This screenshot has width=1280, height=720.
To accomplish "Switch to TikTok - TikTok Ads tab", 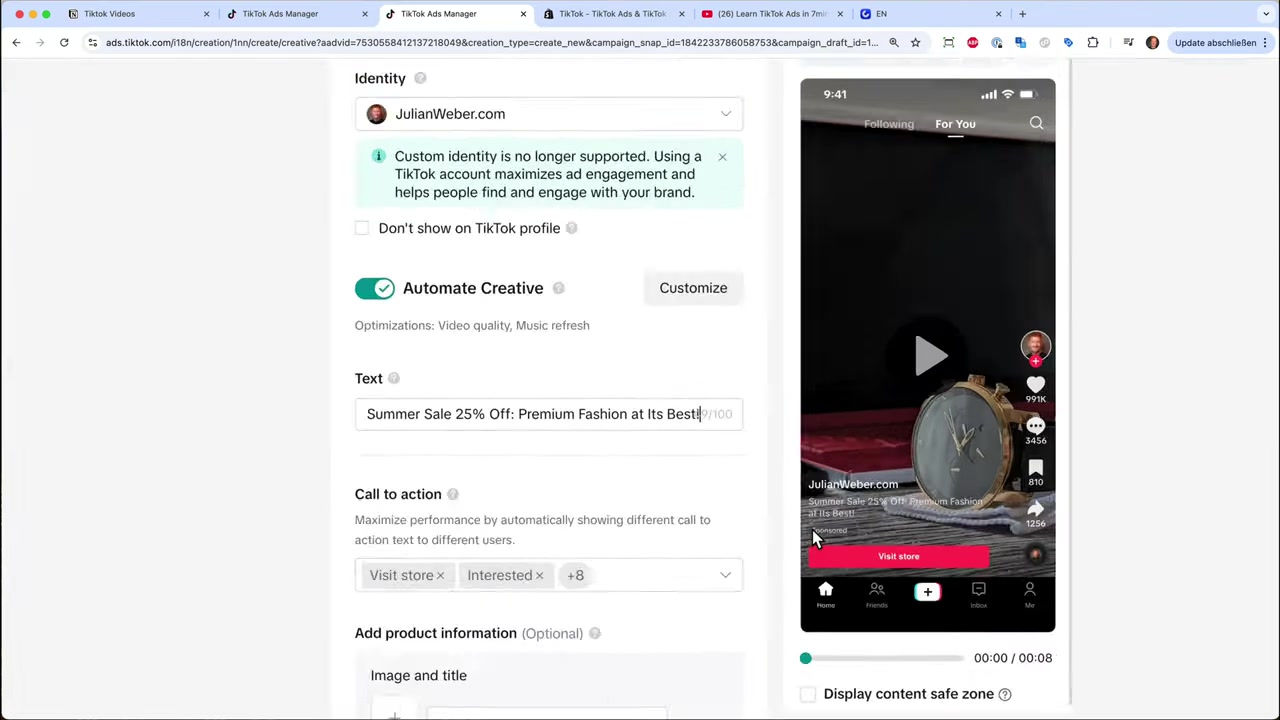I will (612, 14).
